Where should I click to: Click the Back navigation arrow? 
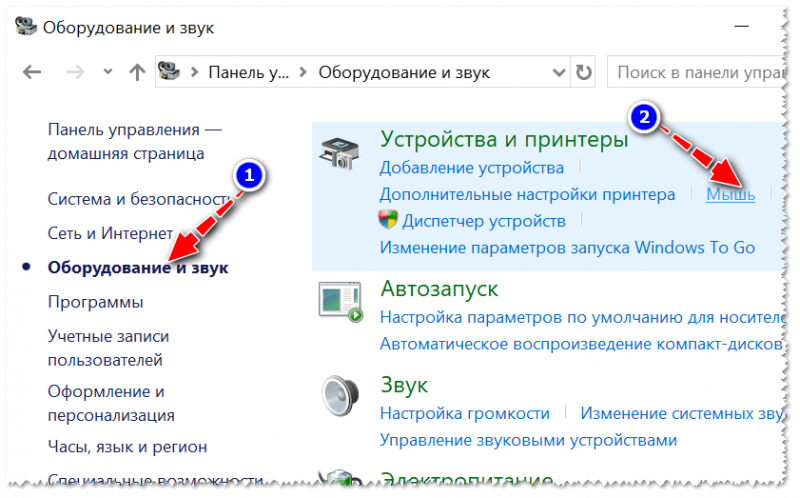click(x=32, y=72)
